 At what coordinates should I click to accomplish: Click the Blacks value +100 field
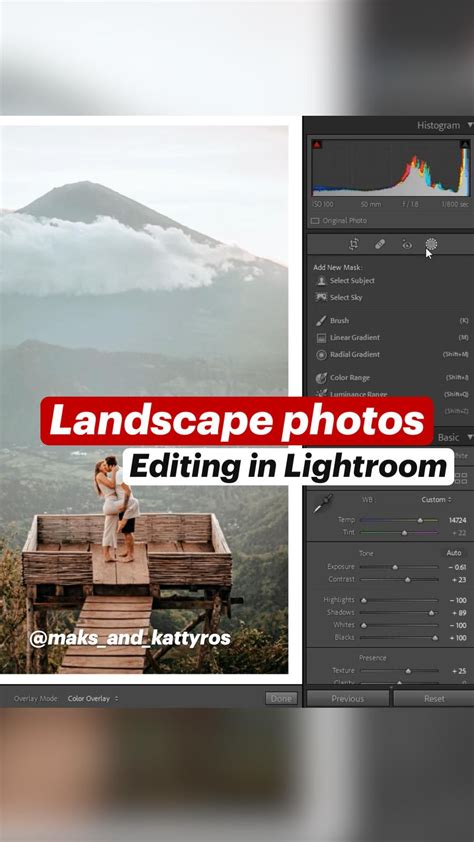click(x=458, y=638)
